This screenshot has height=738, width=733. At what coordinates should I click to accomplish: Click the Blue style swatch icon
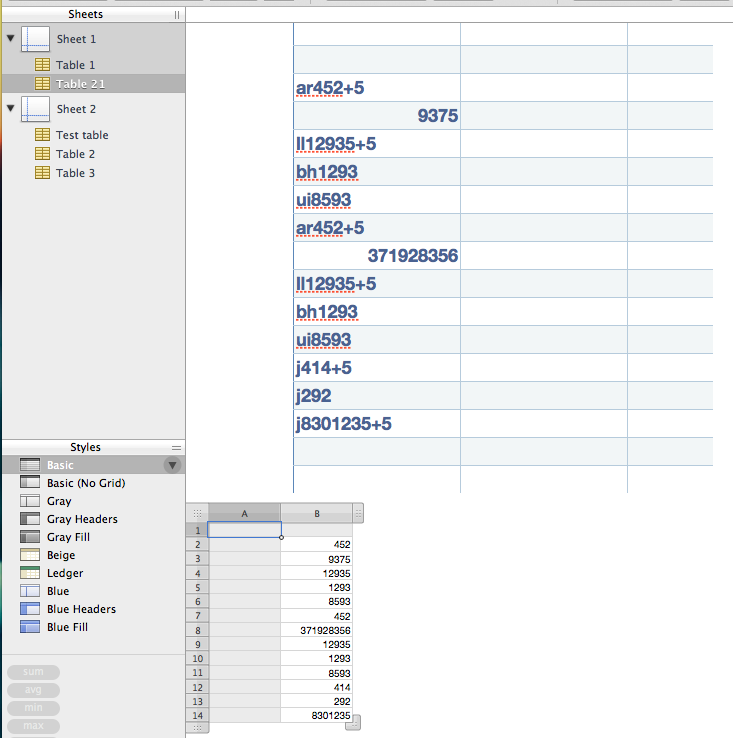(30, 591)
